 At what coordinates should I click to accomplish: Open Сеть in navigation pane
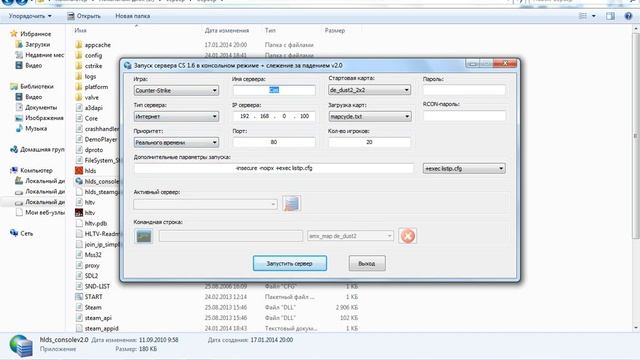[x=22, y=233]
